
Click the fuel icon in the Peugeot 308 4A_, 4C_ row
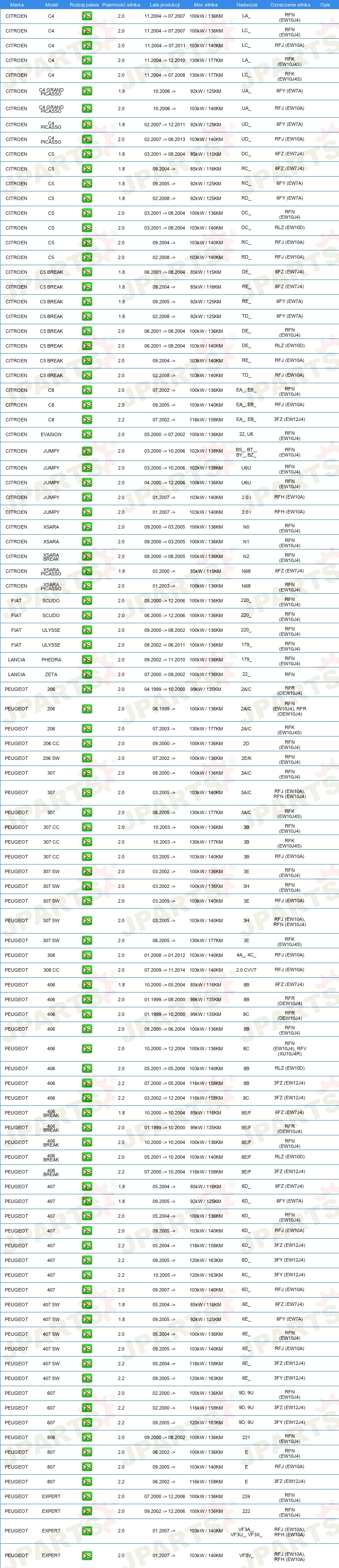pos(87,955)
